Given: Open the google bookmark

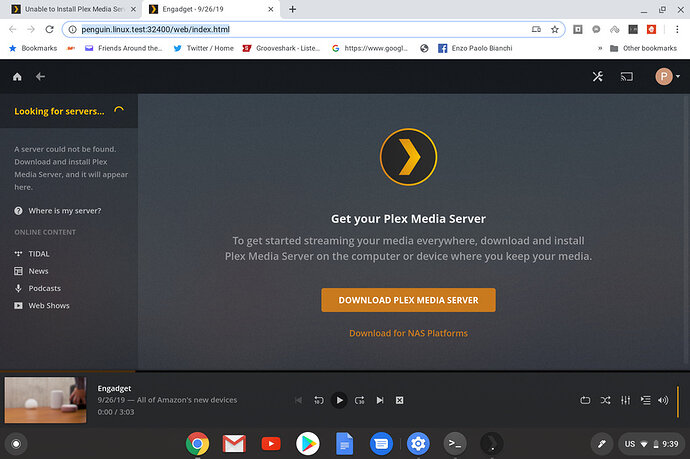Looking at the screenshot, I should coord(370,48).
